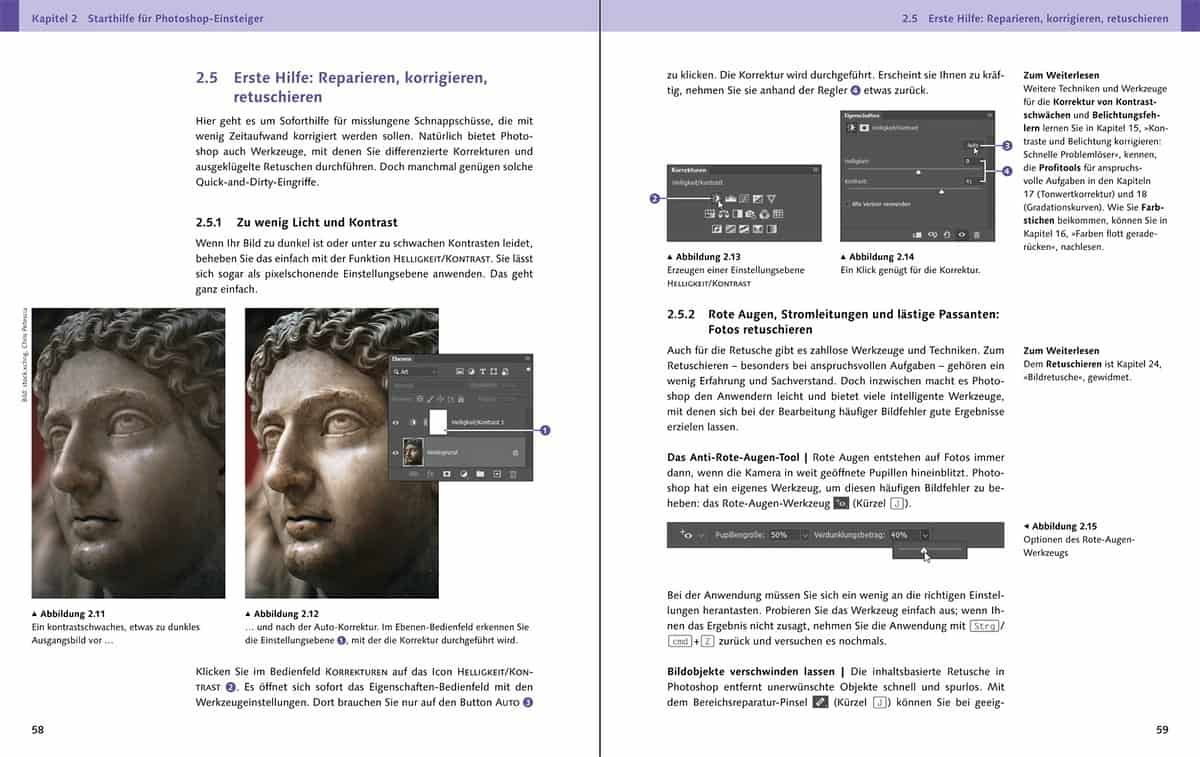Select the Schwellenwert (Threshold) adjustment icon
This screenshot has width=1200, height=757.
[x=744, y=229]
